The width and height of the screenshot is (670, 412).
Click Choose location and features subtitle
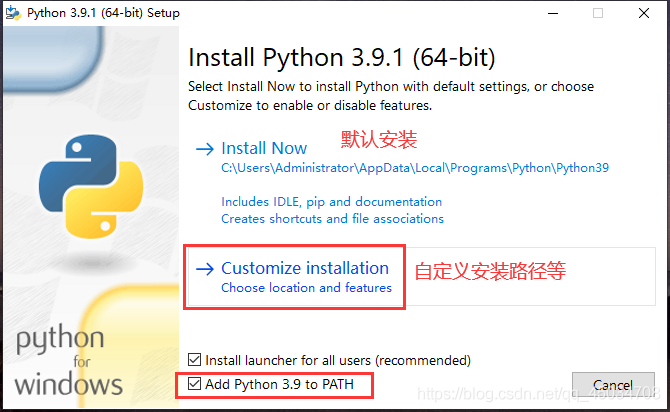click(306, 288)
